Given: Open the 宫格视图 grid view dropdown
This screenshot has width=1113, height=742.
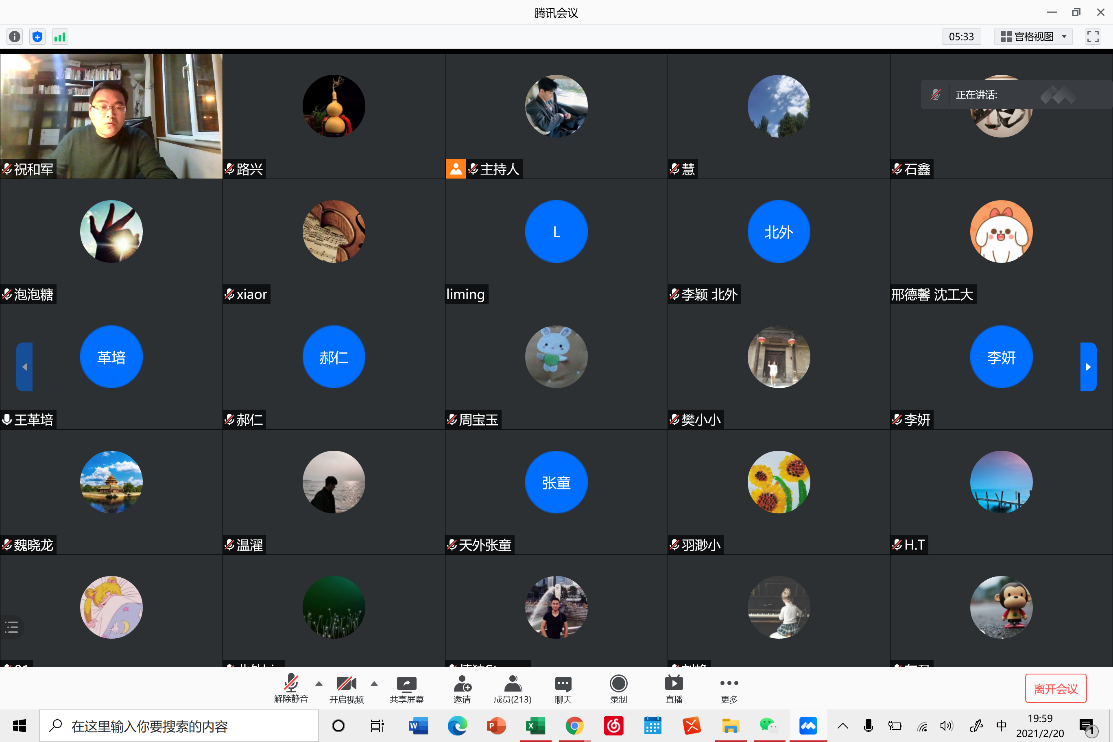Looking at the screenshot, I should 1034,36.
